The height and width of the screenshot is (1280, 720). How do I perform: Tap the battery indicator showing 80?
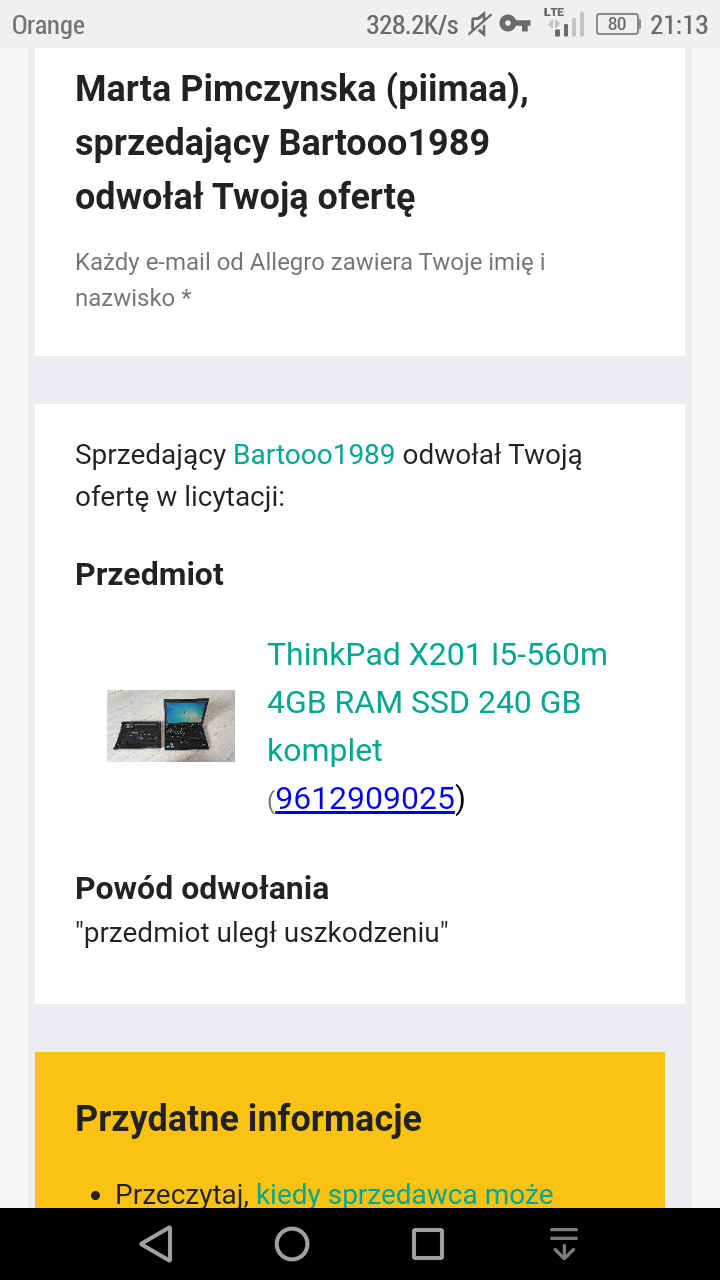617,24
